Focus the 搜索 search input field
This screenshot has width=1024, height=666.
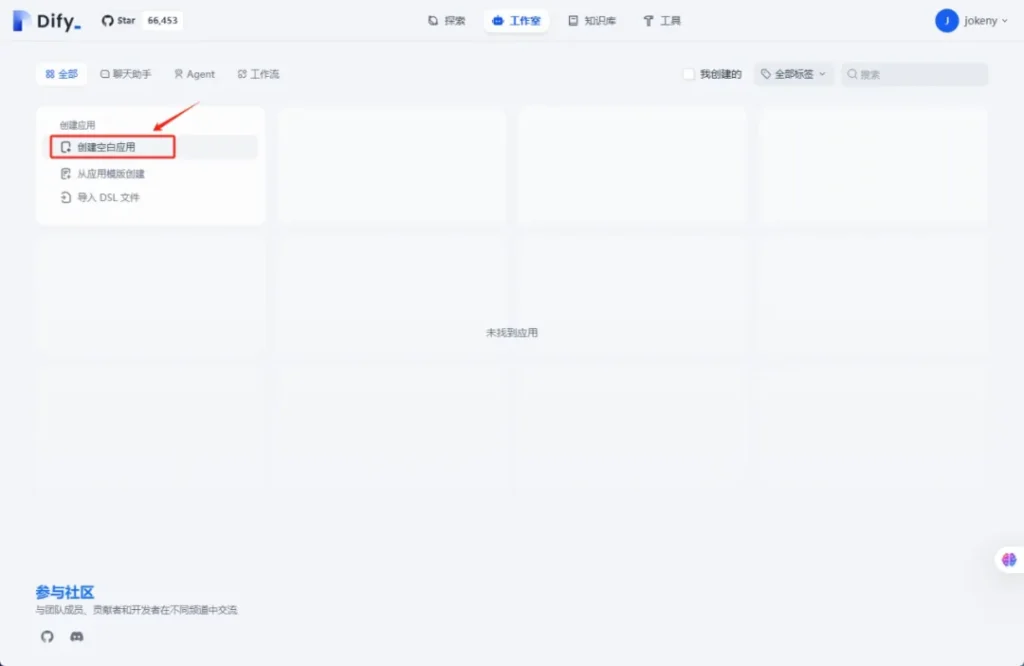click(x=920, y=74)
